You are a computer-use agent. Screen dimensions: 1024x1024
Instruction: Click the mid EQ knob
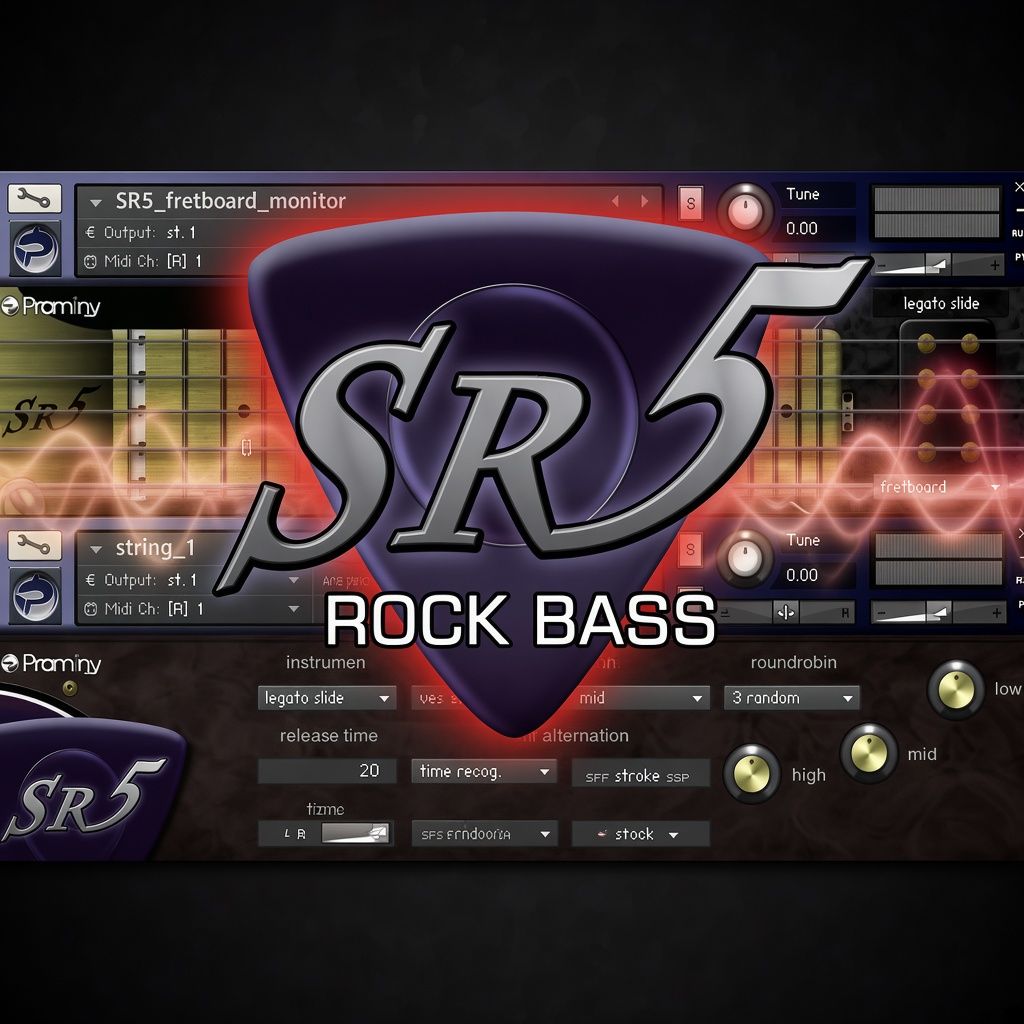869,752
